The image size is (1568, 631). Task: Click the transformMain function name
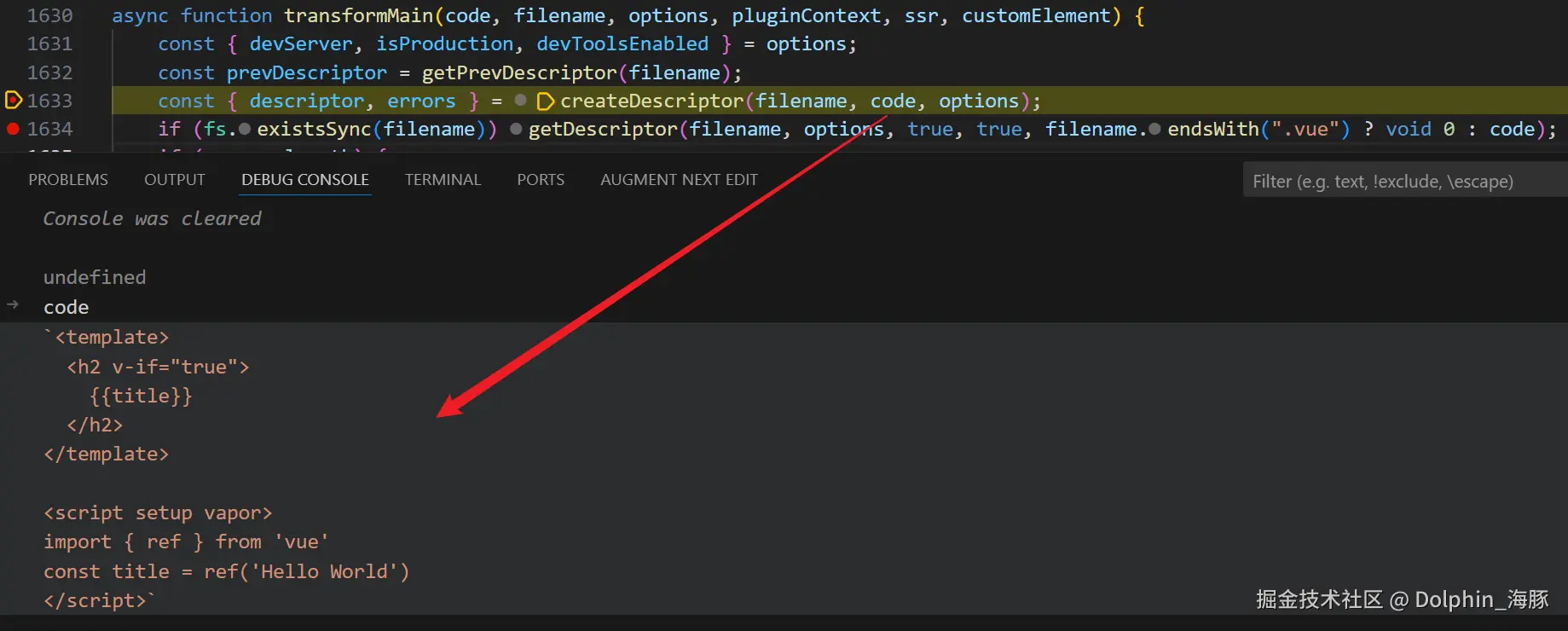358,15
